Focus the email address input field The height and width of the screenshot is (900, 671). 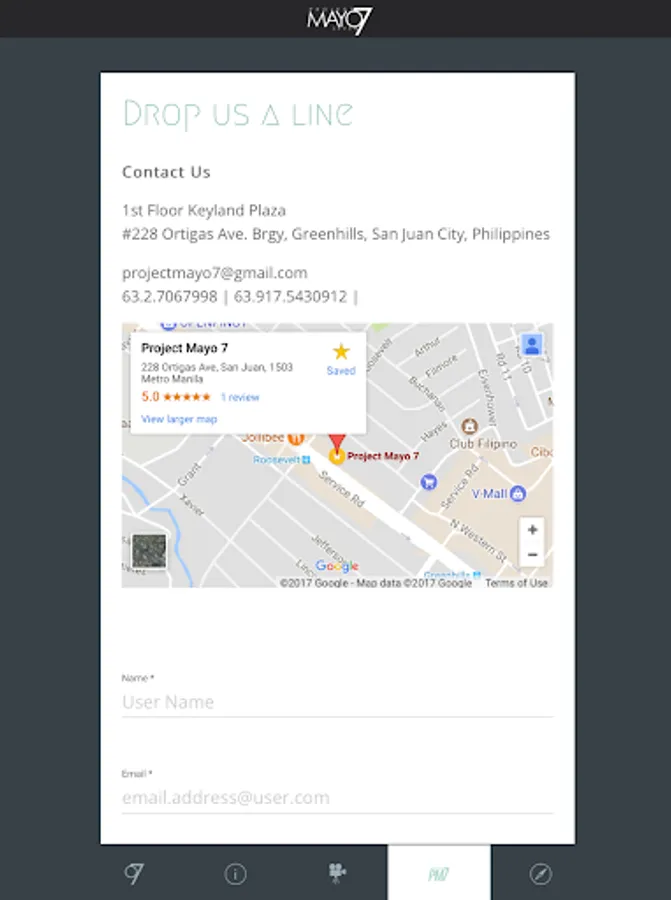point(338,798)
